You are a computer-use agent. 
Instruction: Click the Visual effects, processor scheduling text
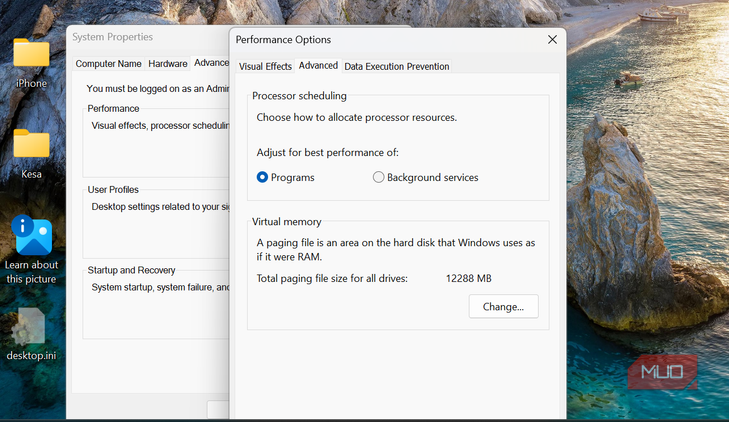160,125
